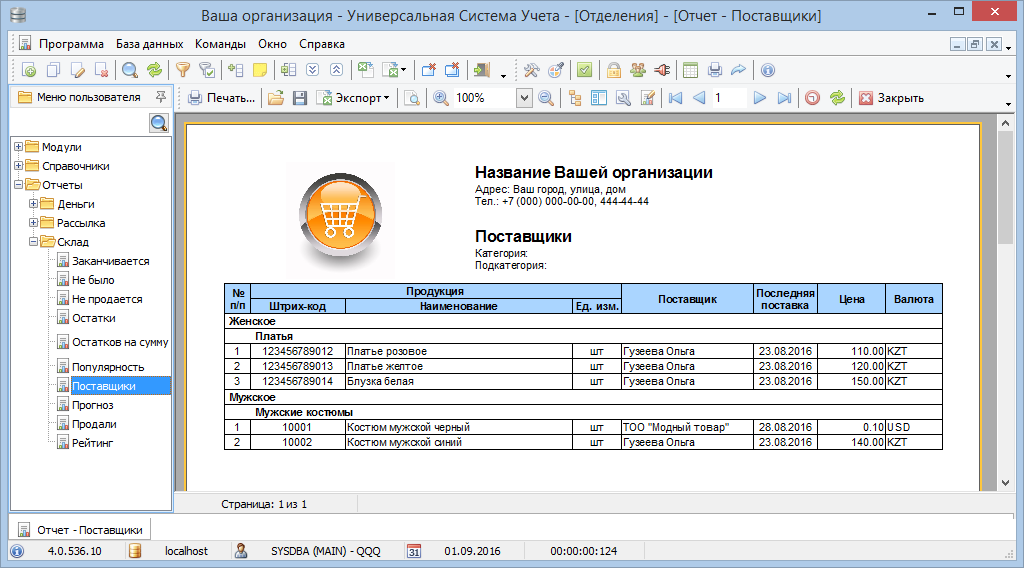This screenshot has height=568, width=1024.
Task: Click the padlock icon in the top toolbar
Action: (614, 70)
